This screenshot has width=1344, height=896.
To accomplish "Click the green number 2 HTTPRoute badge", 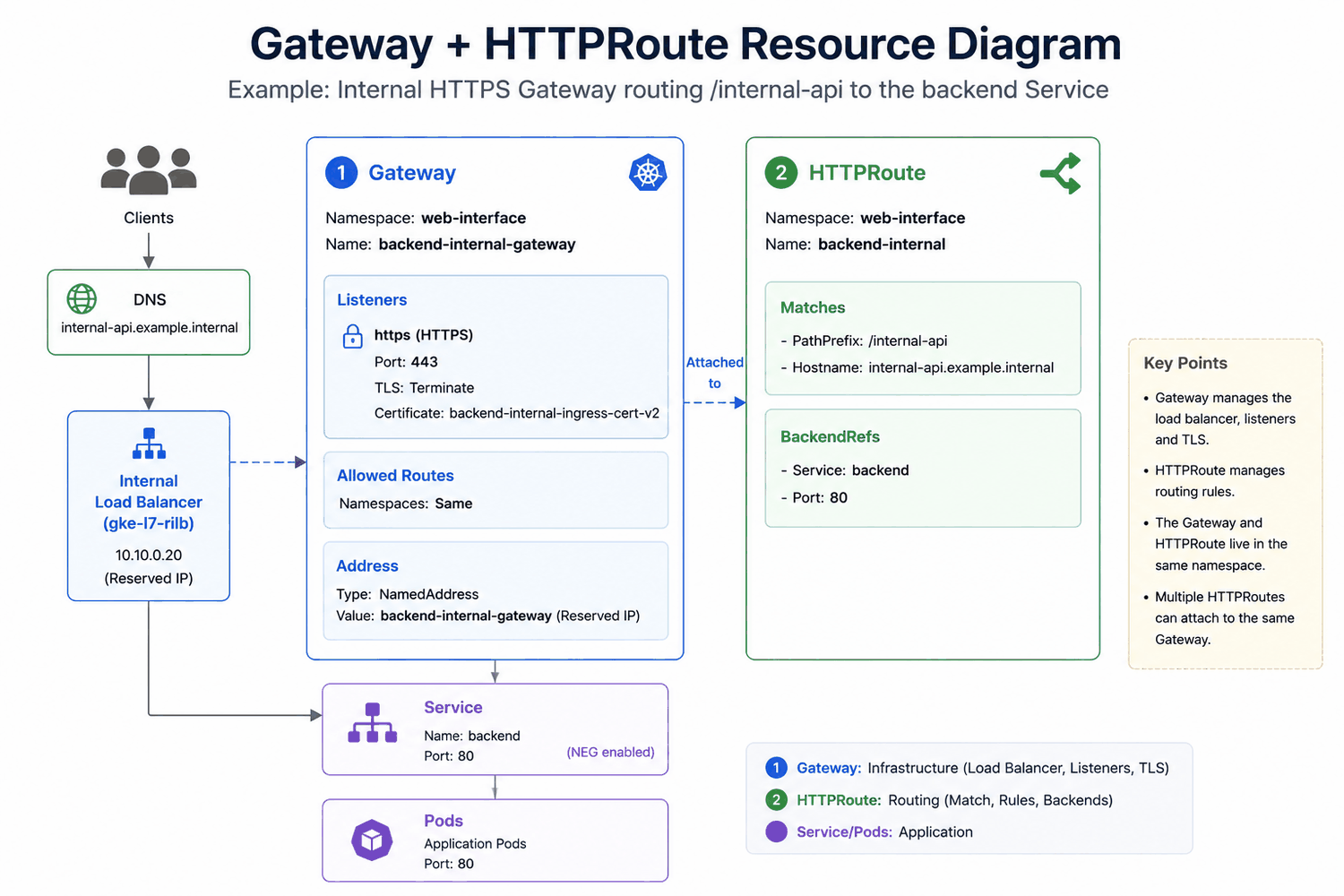I will click(x=781, y=172).
